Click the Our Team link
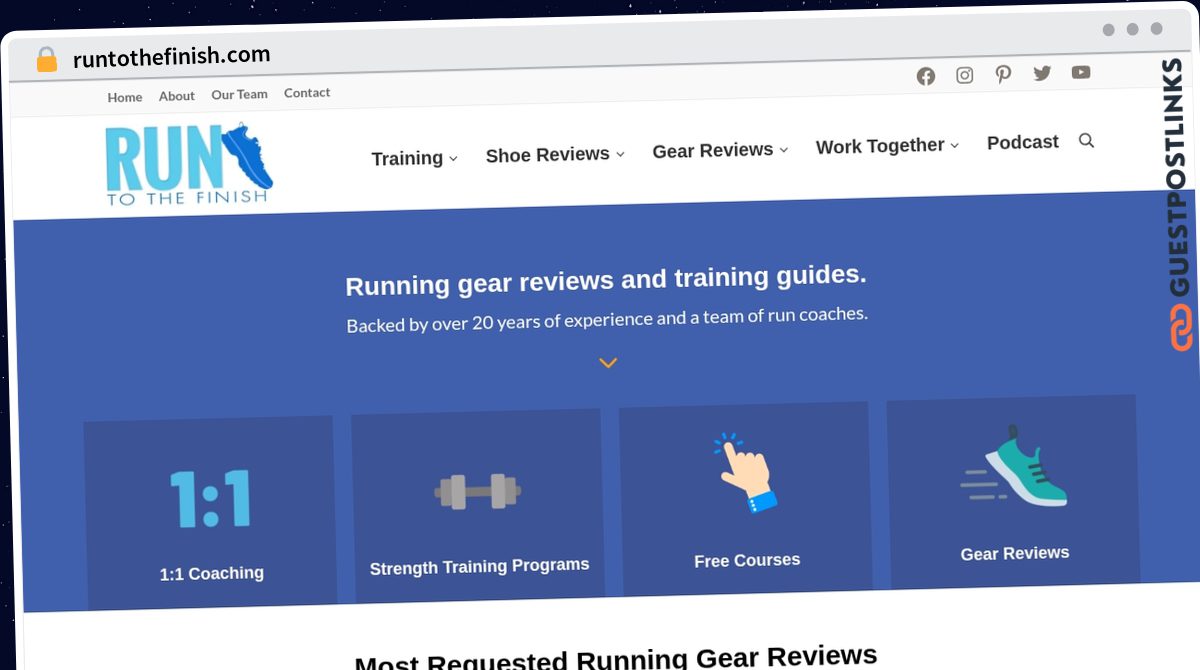 [x=240, y=94]
